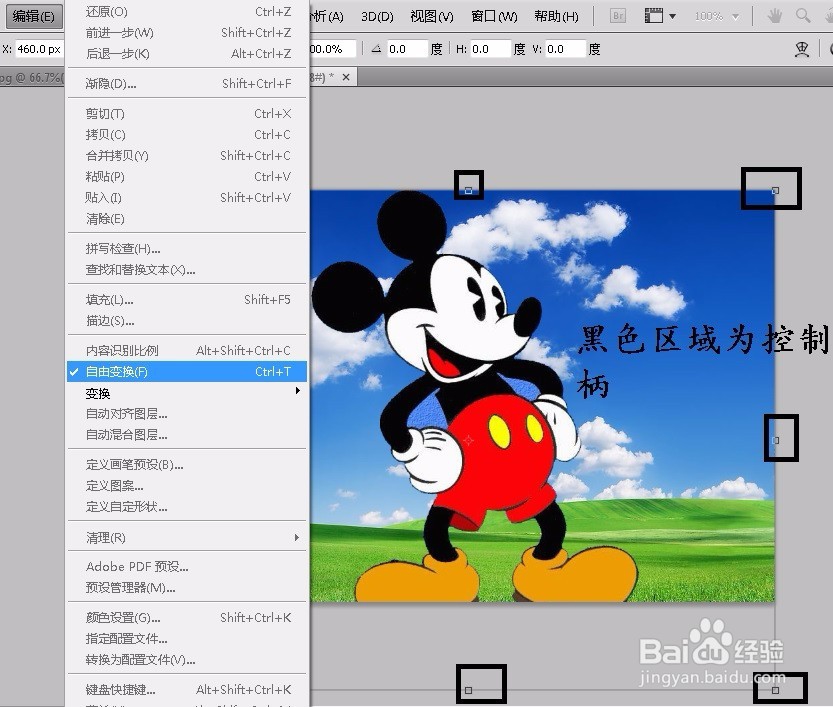The width and height of the screenshot is (833, 707).
Task: Click transform center reference point on Mickey
Action: click(x=469, y=440)
